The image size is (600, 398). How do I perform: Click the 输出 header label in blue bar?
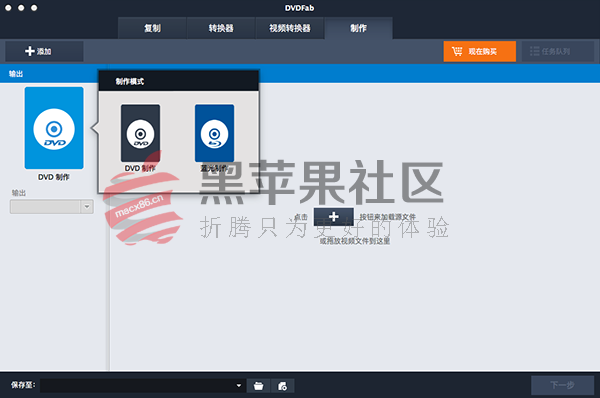(16, 74)
